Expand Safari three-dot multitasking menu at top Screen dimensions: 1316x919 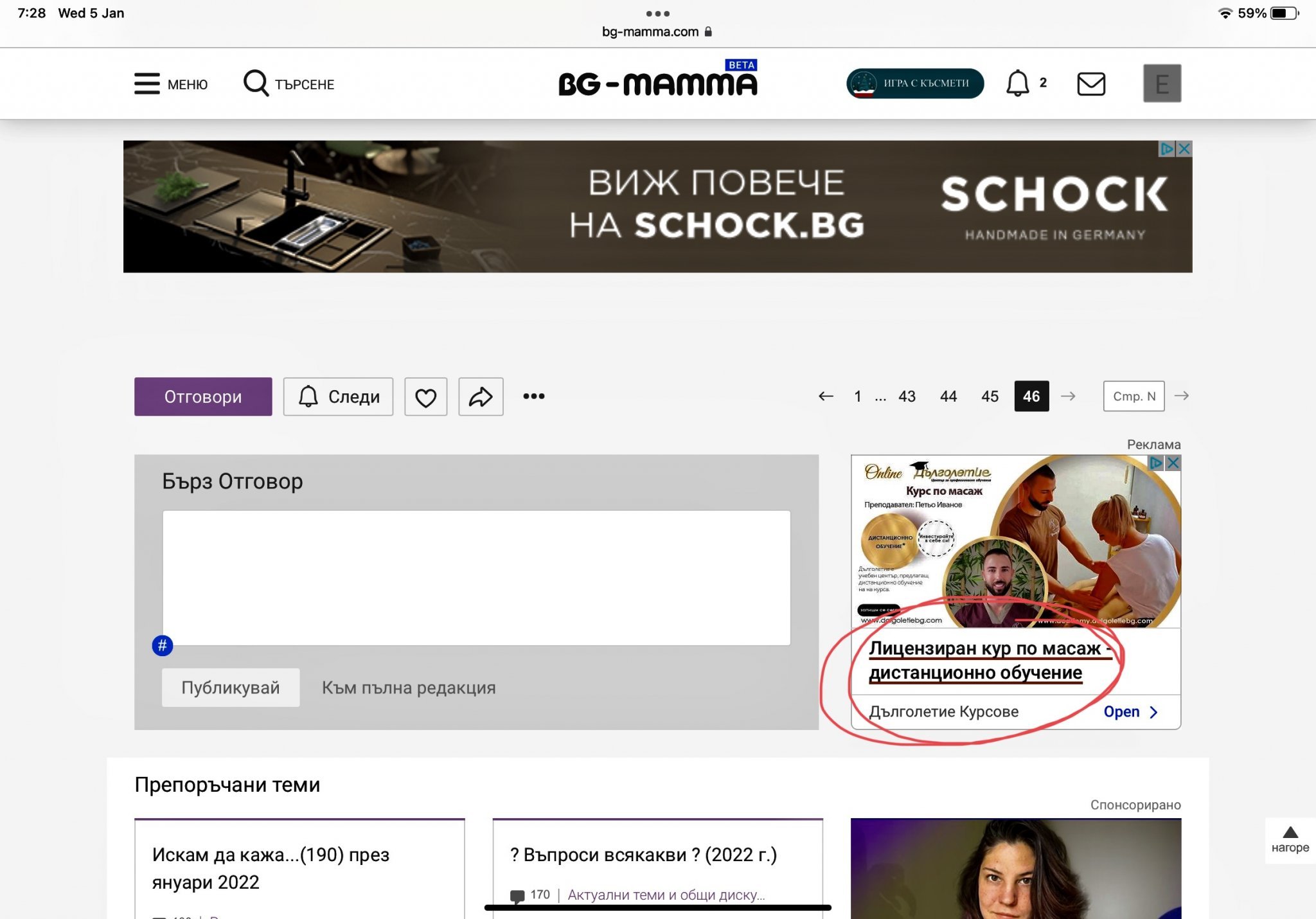pyautogui.click(x=657, y=13)
